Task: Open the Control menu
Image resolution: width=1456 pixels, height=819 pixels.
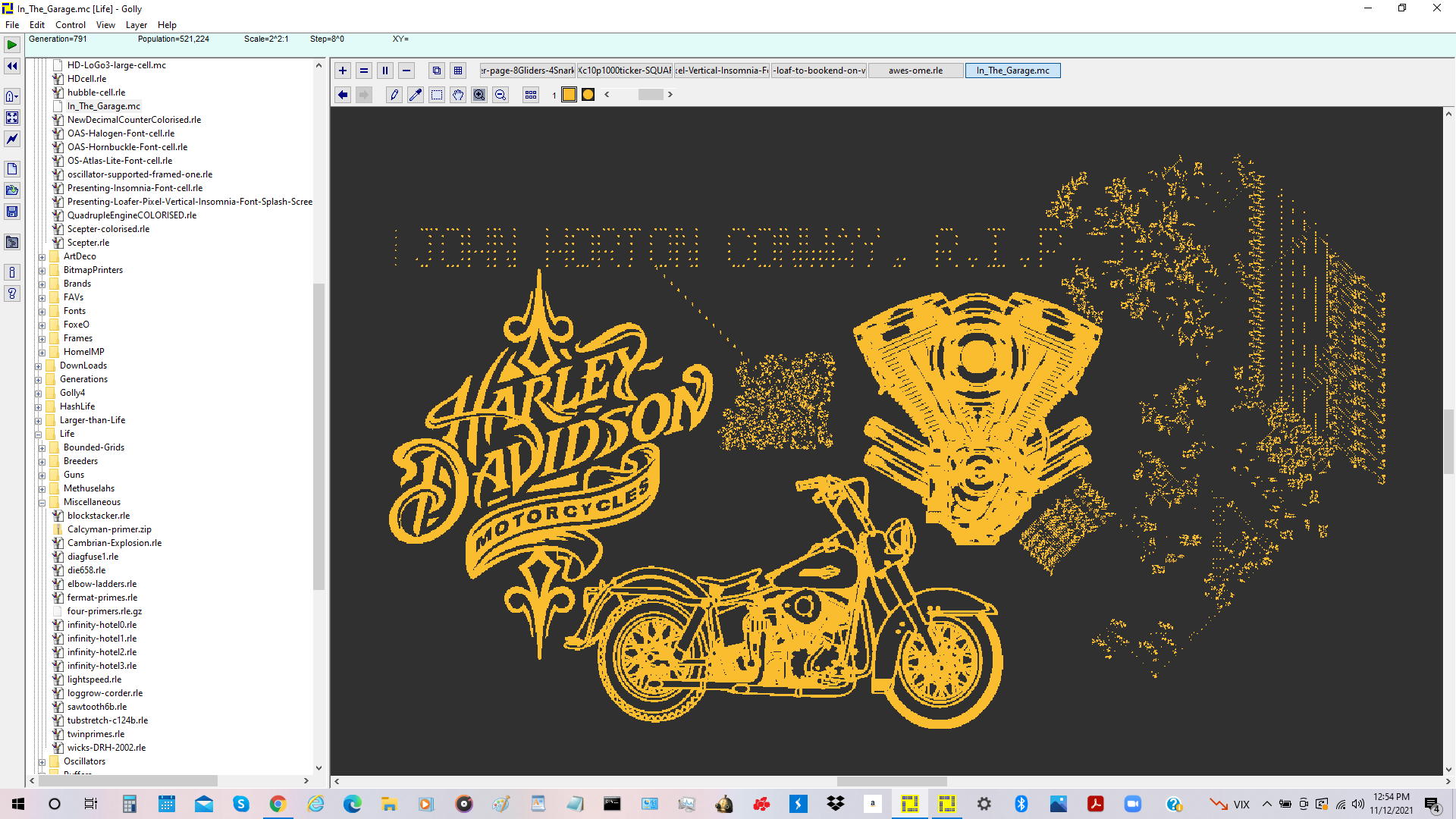Action: click(70, 25)
